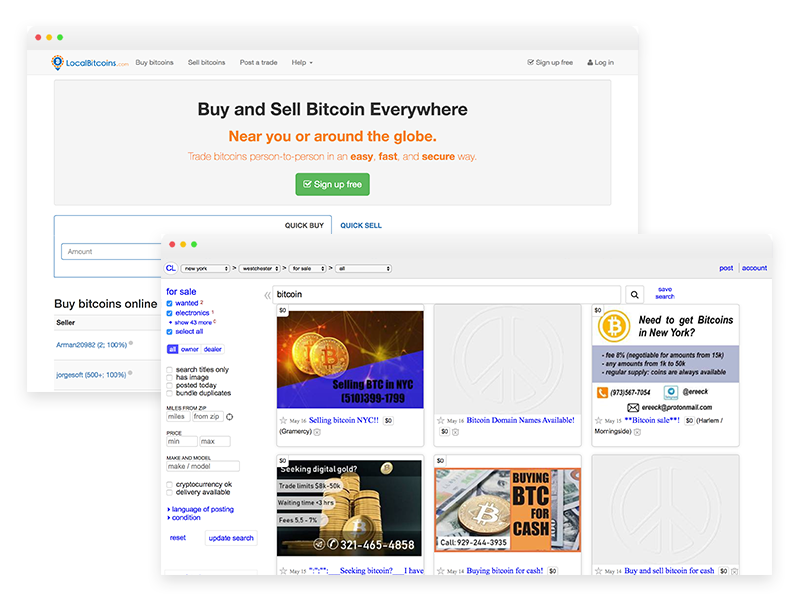Click the CL Craigslist logo
This screenshot has width=800, height=600.
point(170,268)
